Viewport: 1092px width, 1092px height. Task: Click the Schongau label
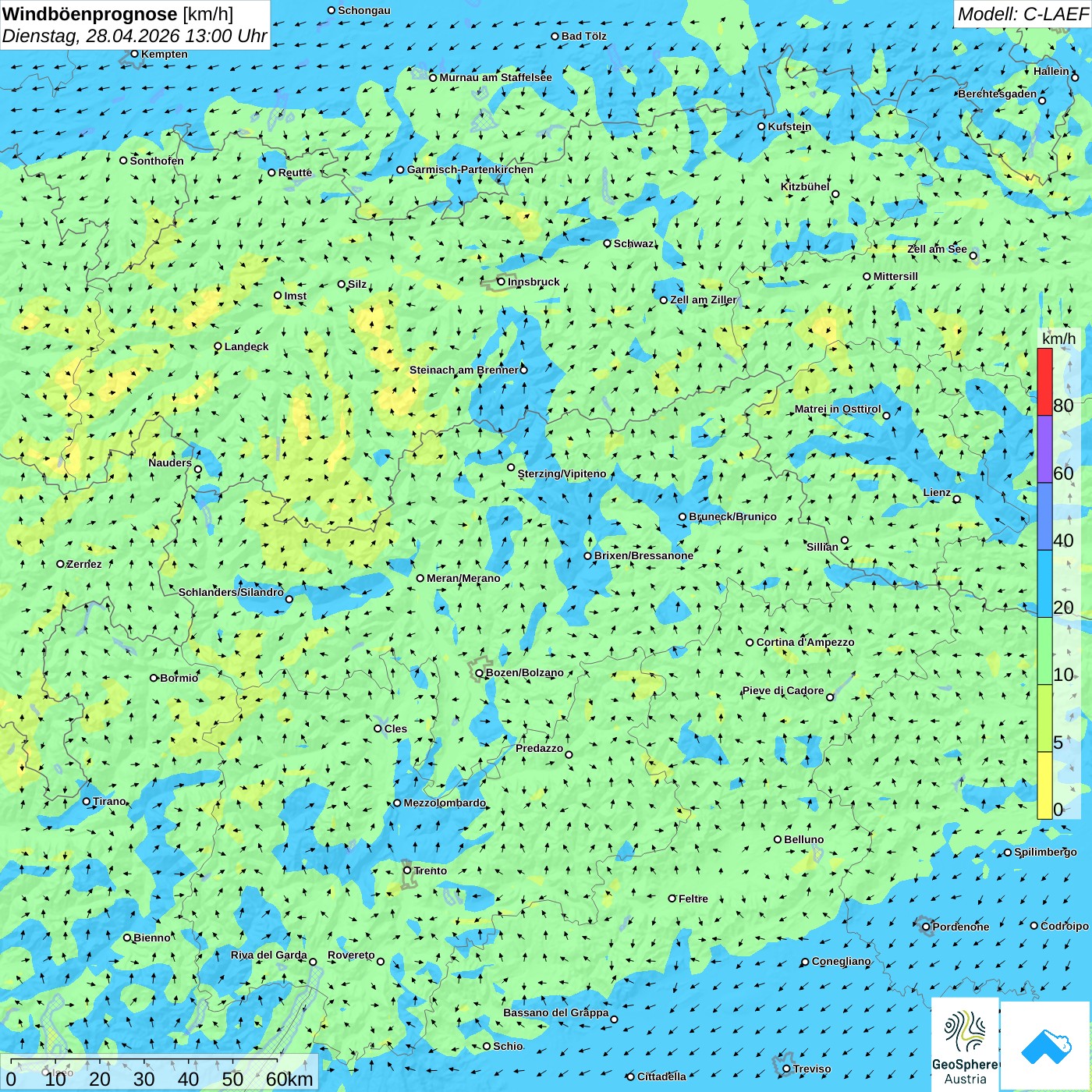click(x=364, y=10)
